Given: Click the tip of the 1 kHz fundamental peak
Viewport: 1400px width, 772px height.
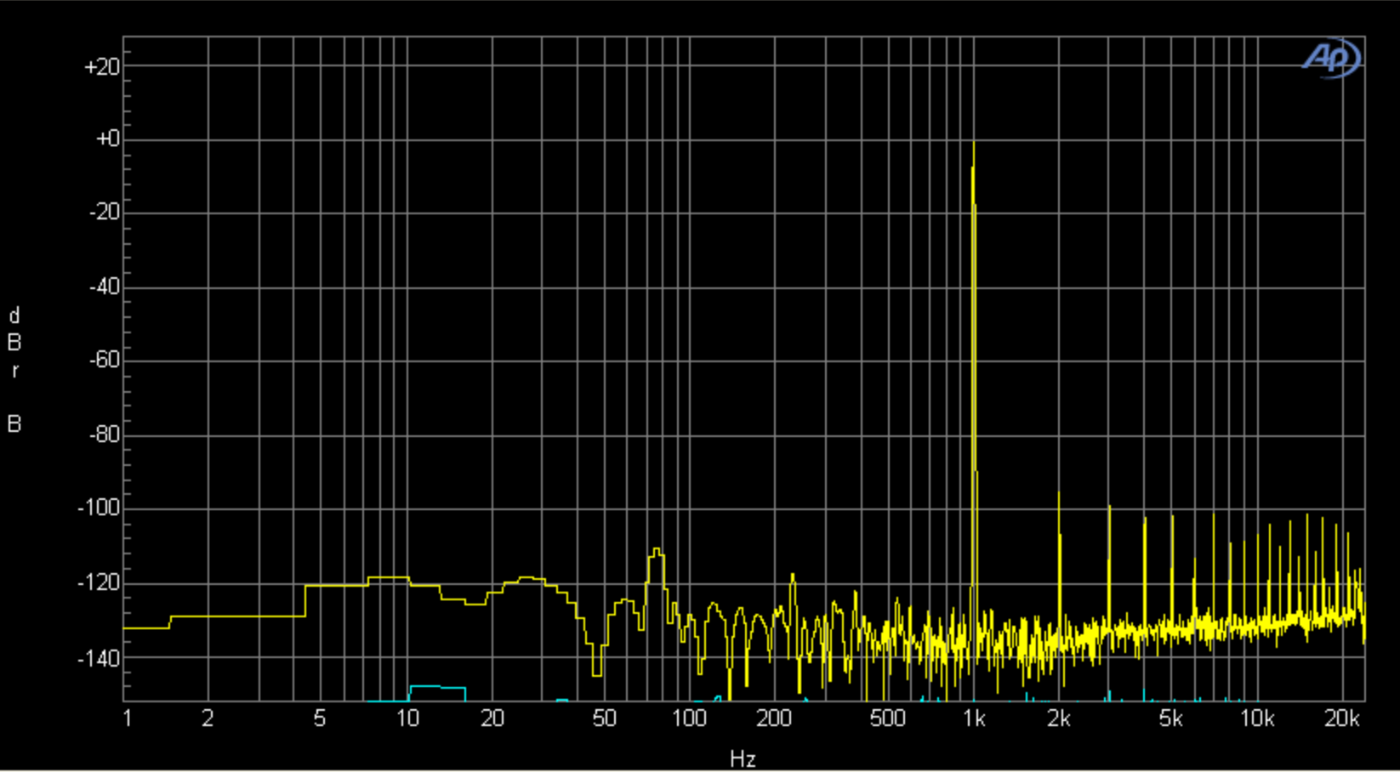Looking at the screenshot, I should [973, 142].
